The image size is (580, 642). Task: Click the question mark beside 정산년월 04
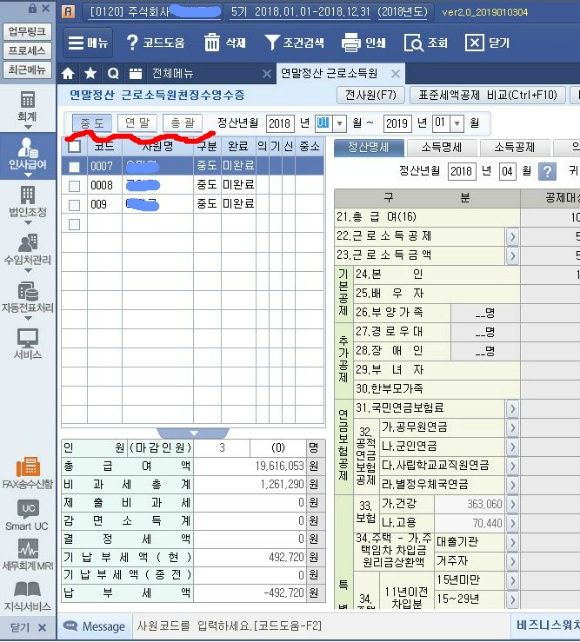coord(547,171)
